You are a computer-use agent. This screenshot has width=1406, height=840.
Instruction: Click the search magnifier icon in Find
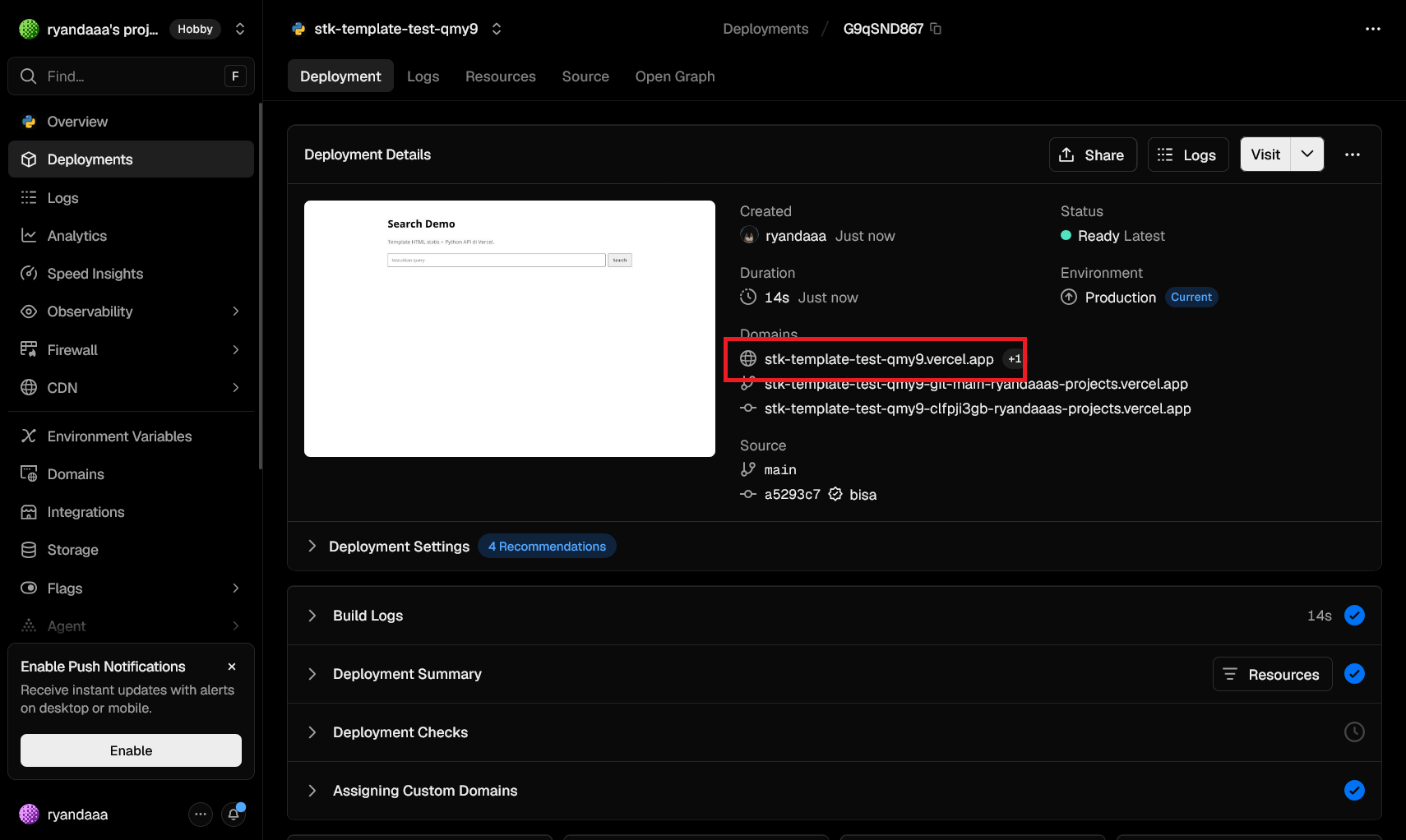coord(29,76)
